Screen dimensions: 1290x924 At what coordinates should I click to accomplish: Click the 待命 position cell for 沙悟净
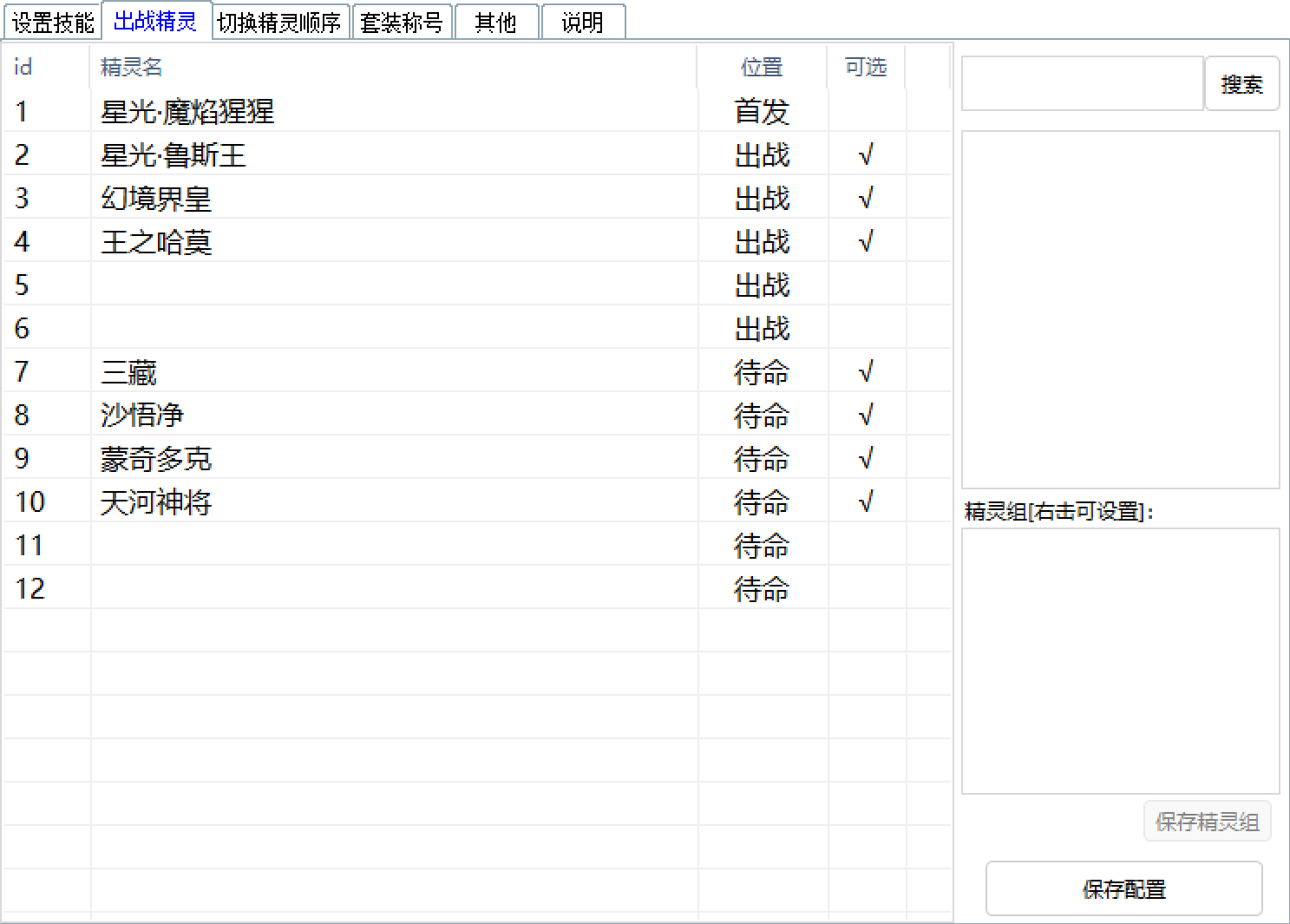coord(763,415)
